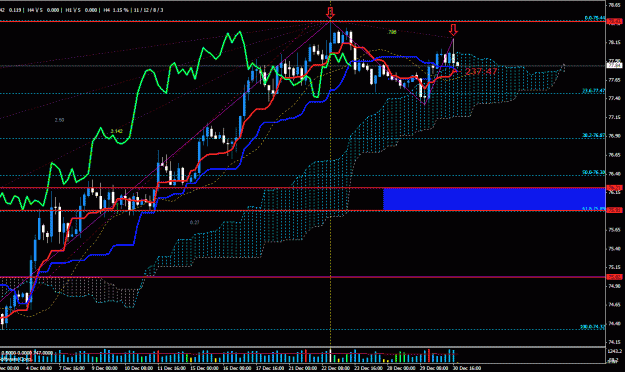The width and height of the screenshot is (625, 372).
Task: Click the 78.65 price scale label
Action: pos(614,5)
